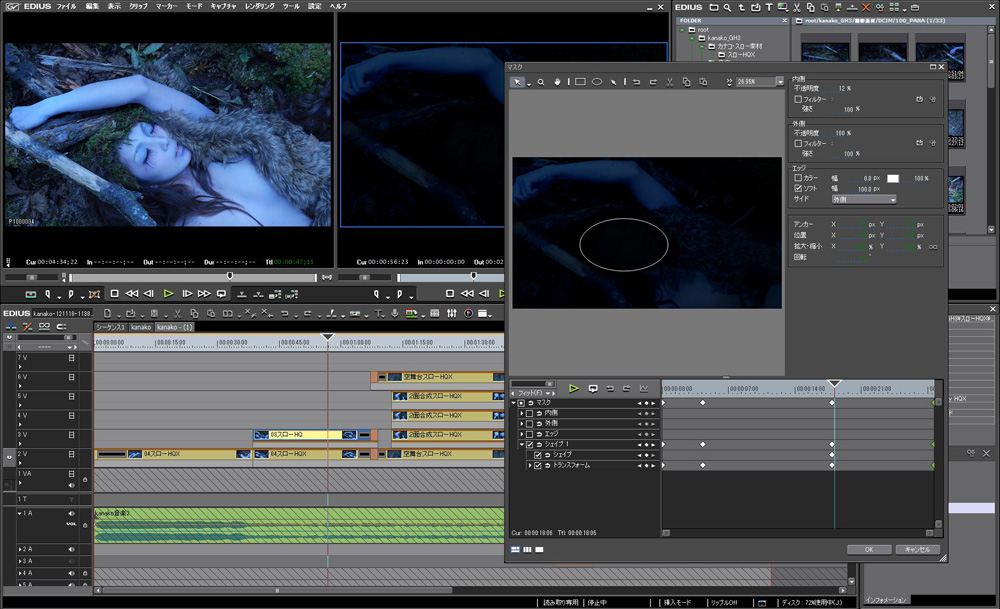Click the redo arrow in the mask toolbar
This screenshot has width=1000, height=609.
click(653, 82)
